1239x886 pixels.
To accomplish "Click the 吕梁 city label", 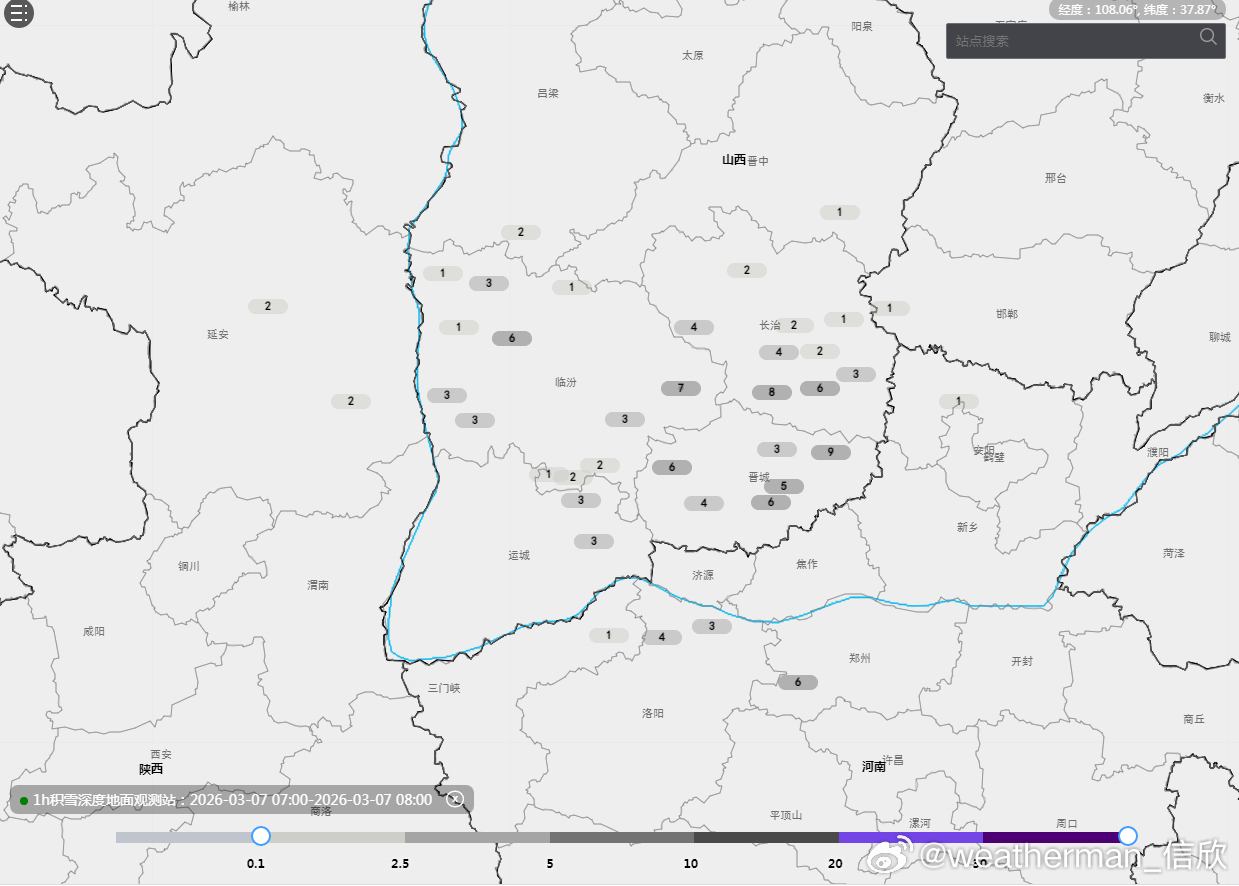I will [x=548, y=93].
